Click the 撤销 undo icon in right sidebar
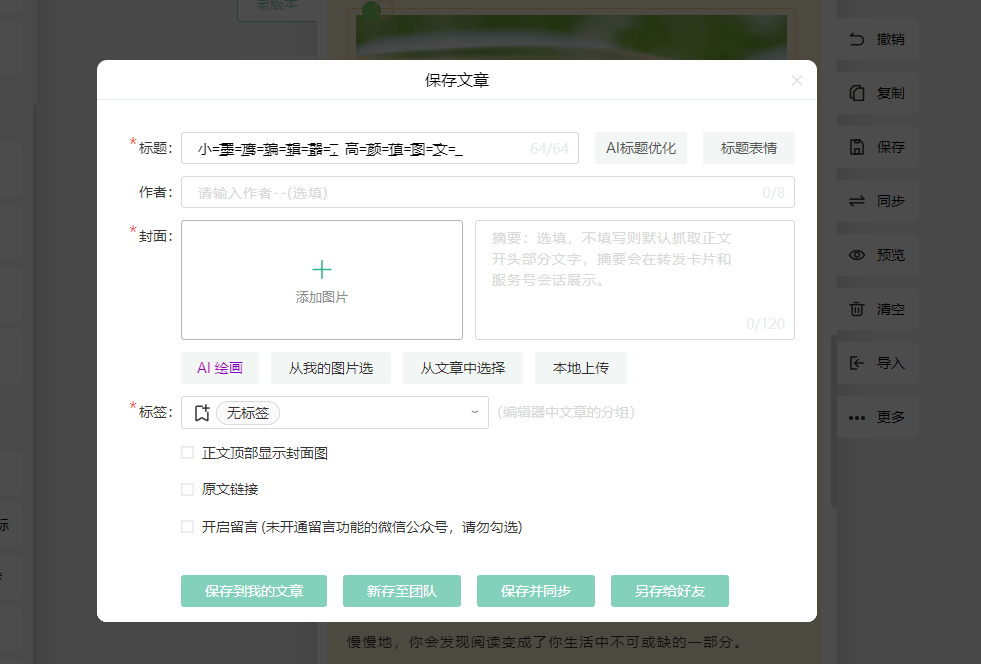Image resolution: width=981 pixels, height=664 pixels. (856, 39)
